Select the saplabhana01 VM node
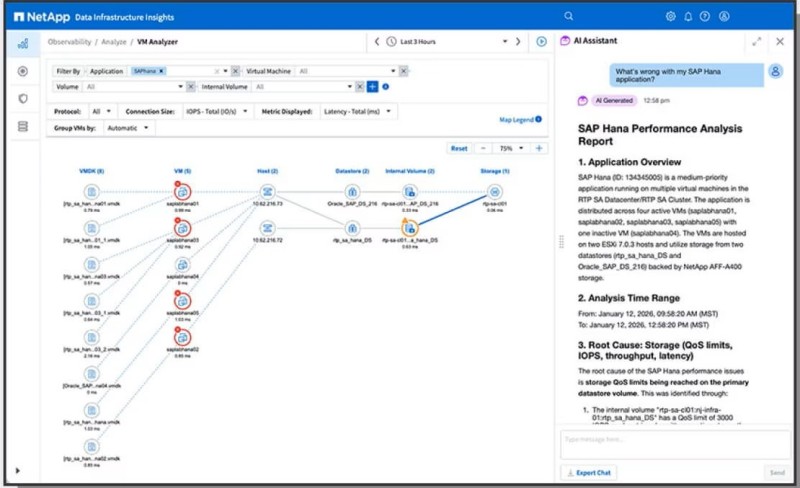800x488 pixels. point(183,191)
